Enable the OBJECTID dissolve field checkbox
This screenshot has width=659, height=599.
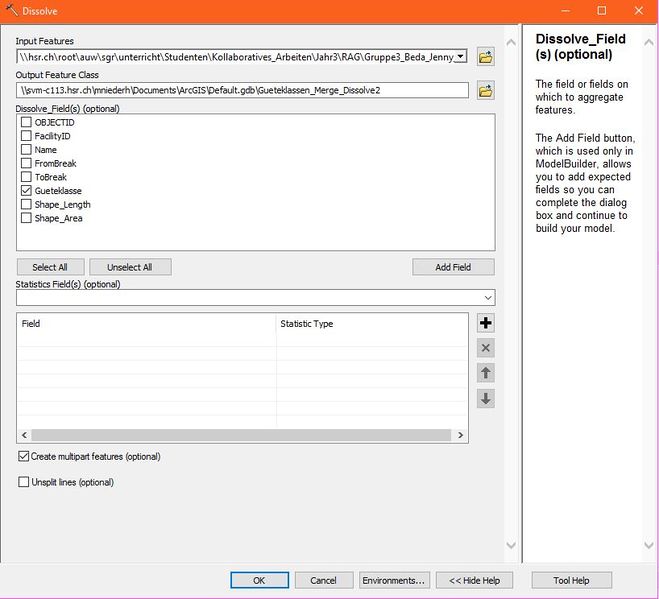point(26,122)
